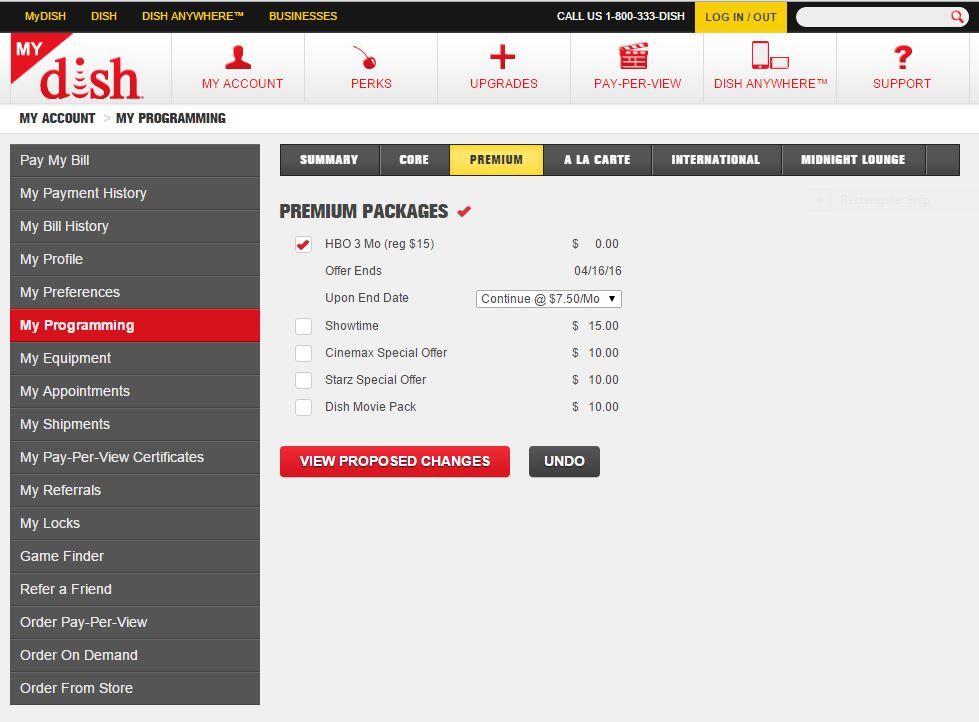Click into the search input field

[873, 17]
